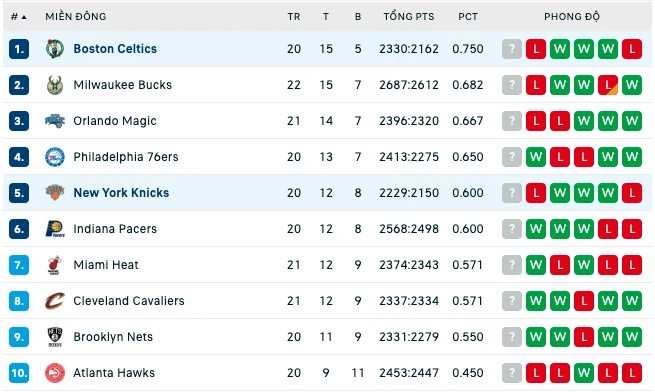Click the Boston Celtics team logo
Screen dimensions: 655x392
55,49
